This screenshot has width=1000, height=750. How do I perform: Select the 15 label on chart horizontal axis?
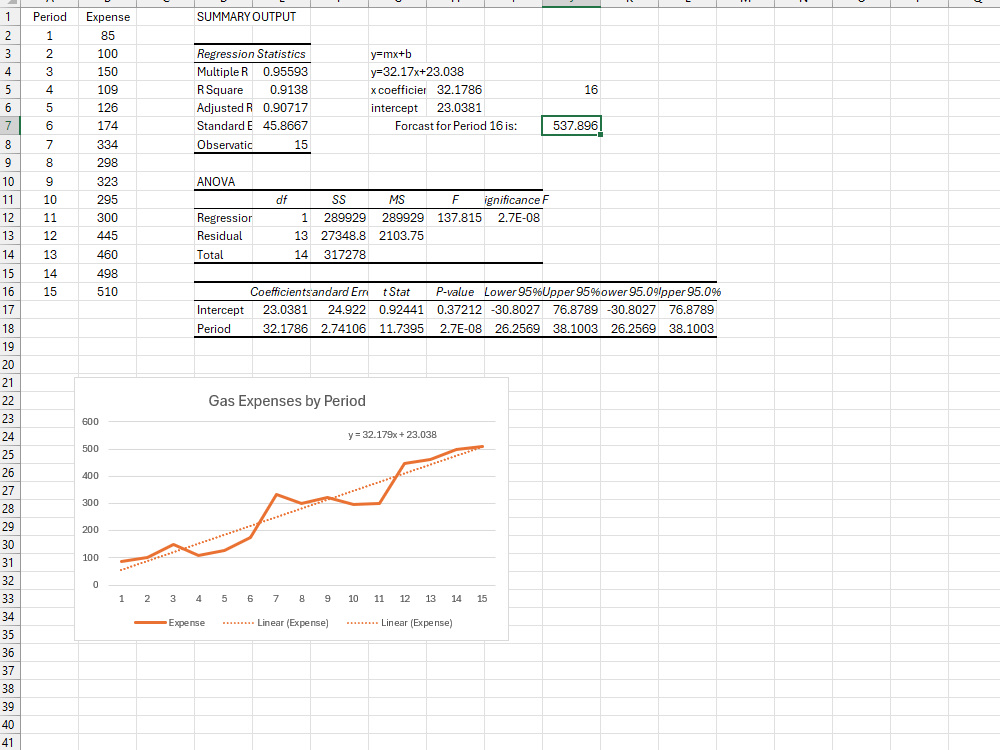pyautogui.click(x=482, y=598)
